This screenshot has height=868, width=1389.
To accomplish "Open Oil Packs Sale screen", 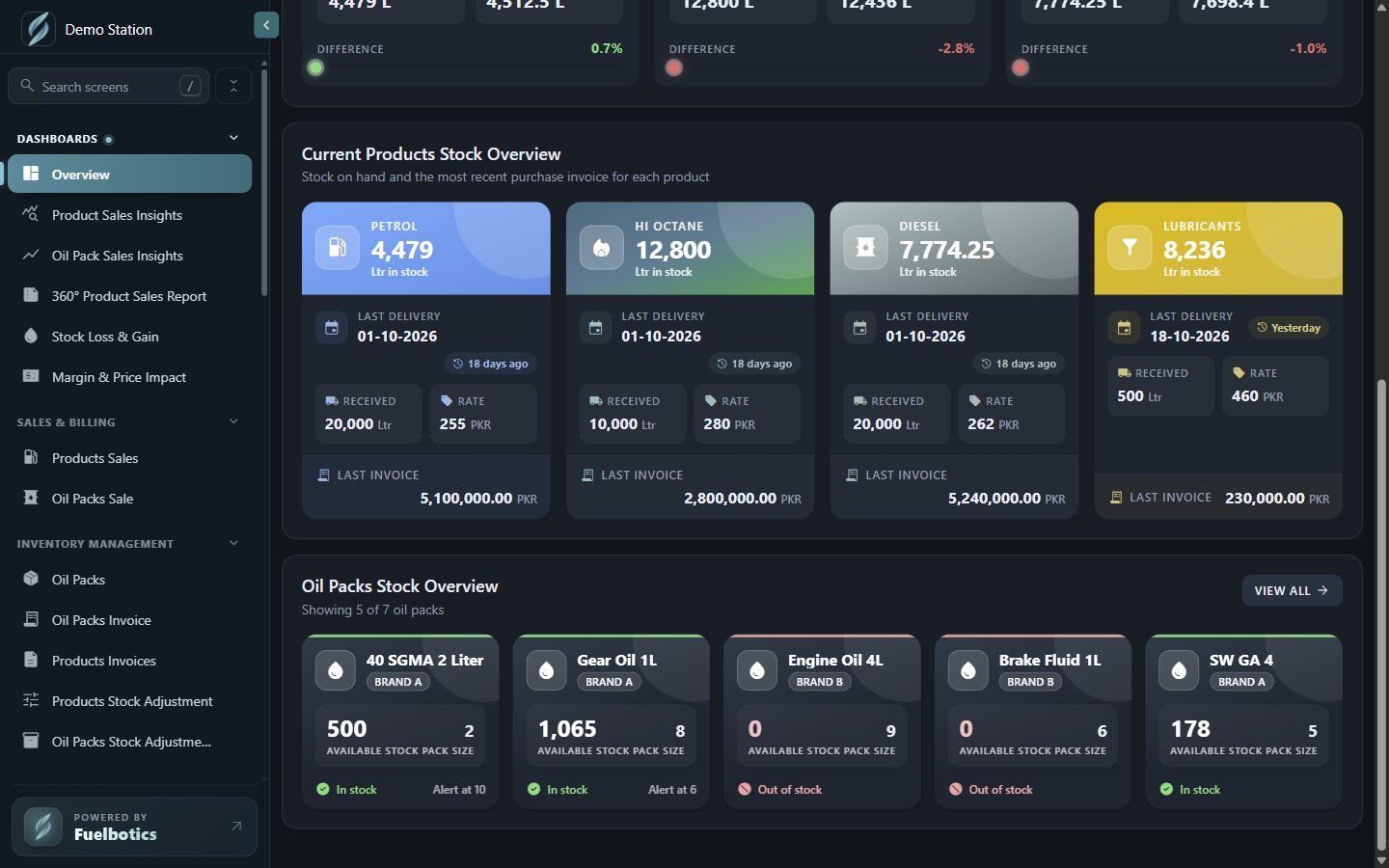I will [x=129, y=498].
